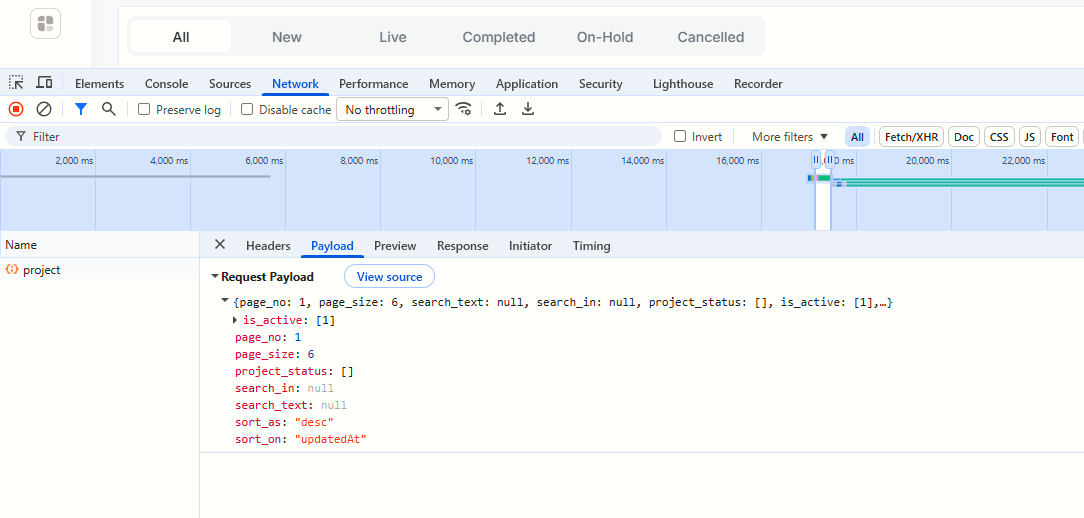Screen dimensions: 1084x518
Task: Clear the network log
Action: click(x=44, y=109)
